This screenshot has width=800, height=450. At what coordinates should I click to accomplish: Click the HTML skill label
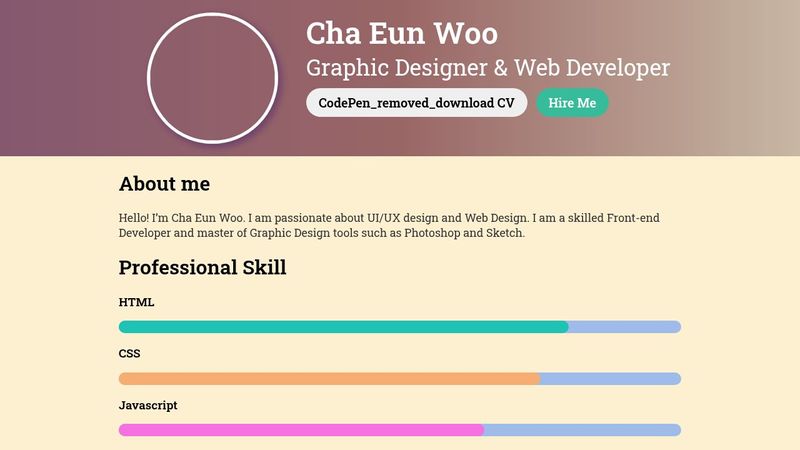(x=137, y=302)
